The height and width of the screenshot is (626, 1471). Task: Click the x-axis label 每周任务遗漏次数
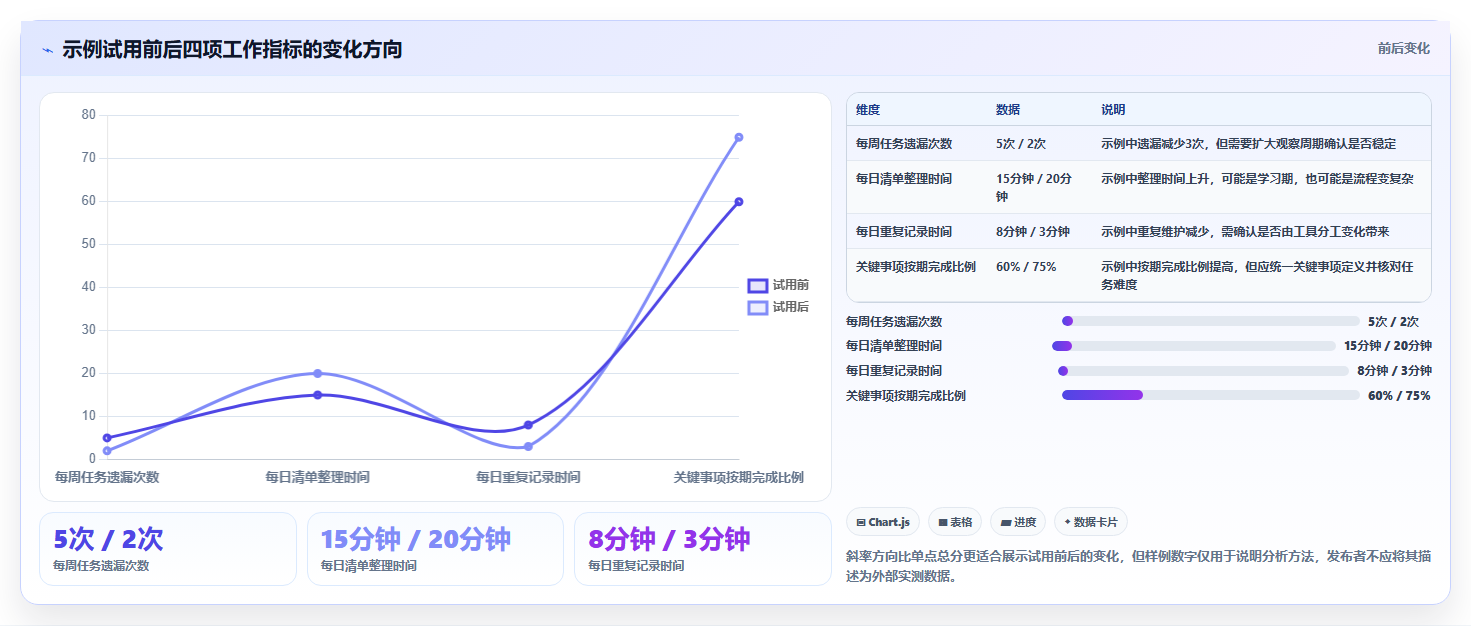pyautogui.click(x=107, y=477)
